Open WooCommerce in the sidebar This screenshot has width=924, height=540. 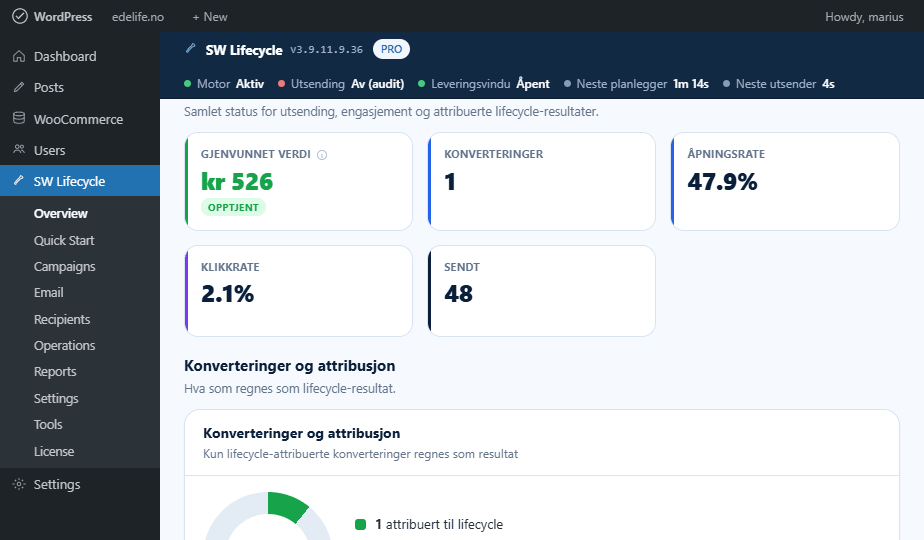80,119
